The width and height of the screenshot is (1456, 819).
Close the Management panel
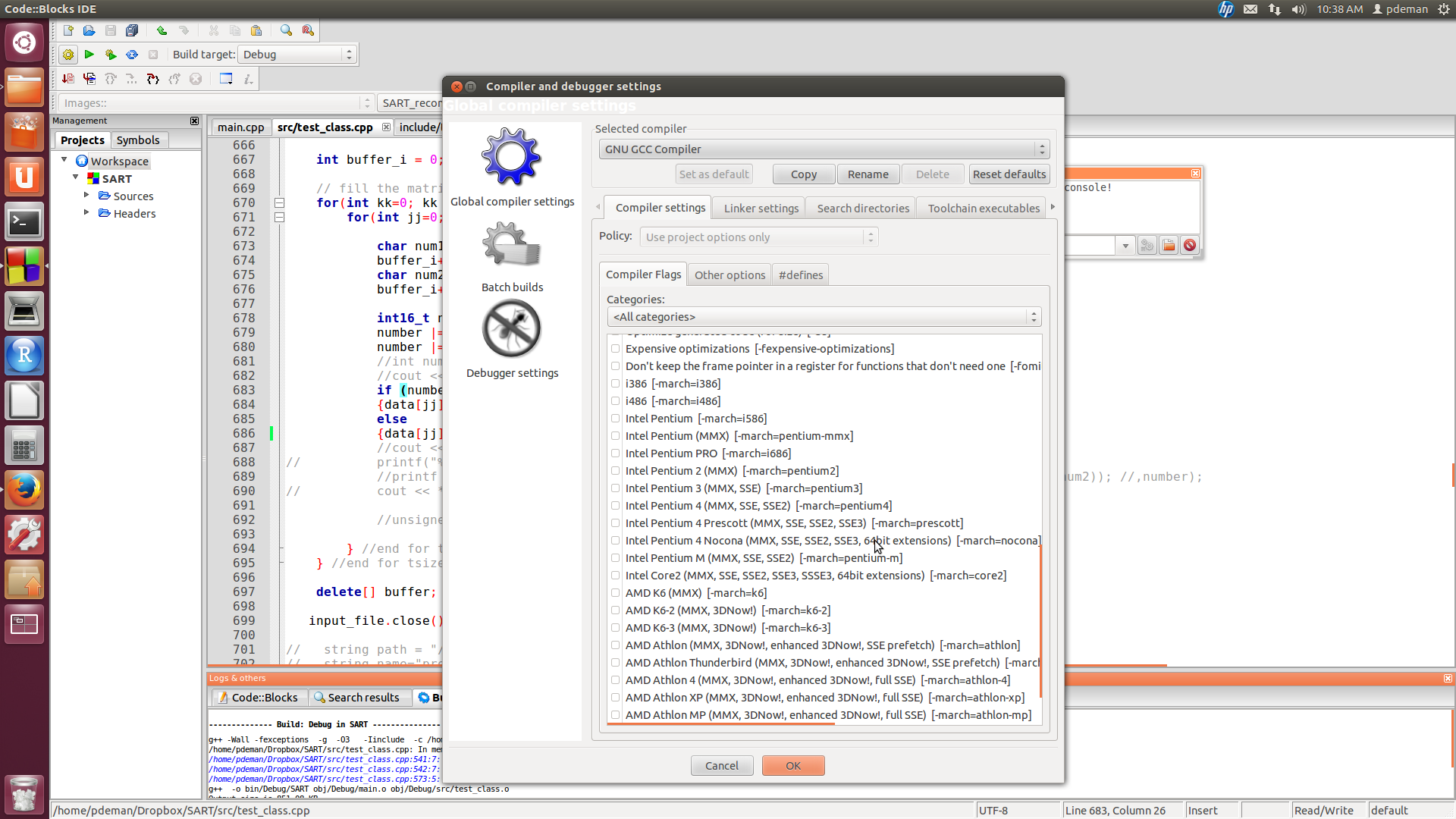195,121
